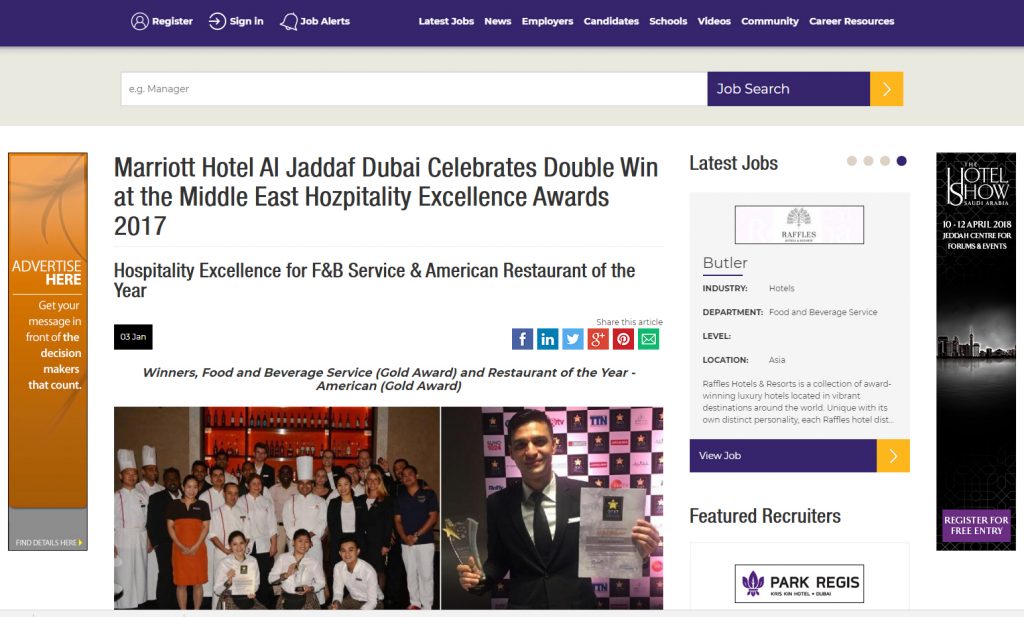Click the Latest Jobs heading

click(x=734, y=163)
